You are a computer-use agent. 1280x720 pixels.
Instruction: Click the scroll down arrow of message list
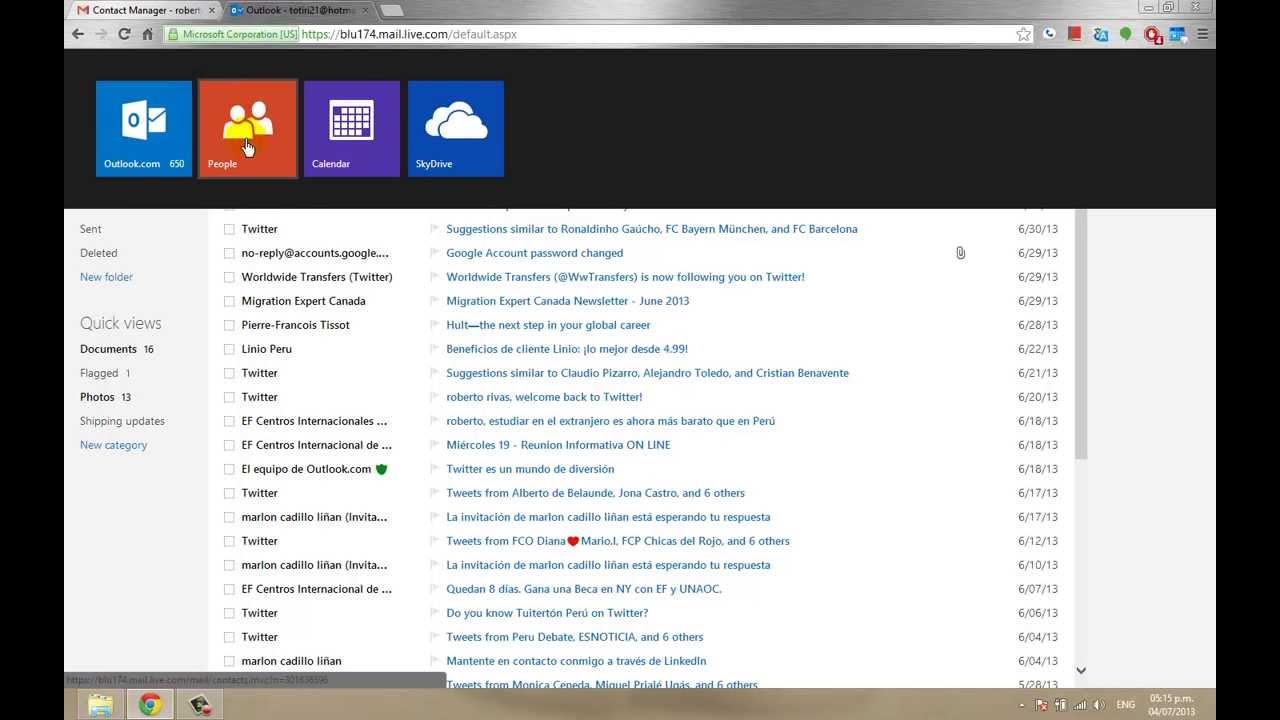pos(1081,671)
